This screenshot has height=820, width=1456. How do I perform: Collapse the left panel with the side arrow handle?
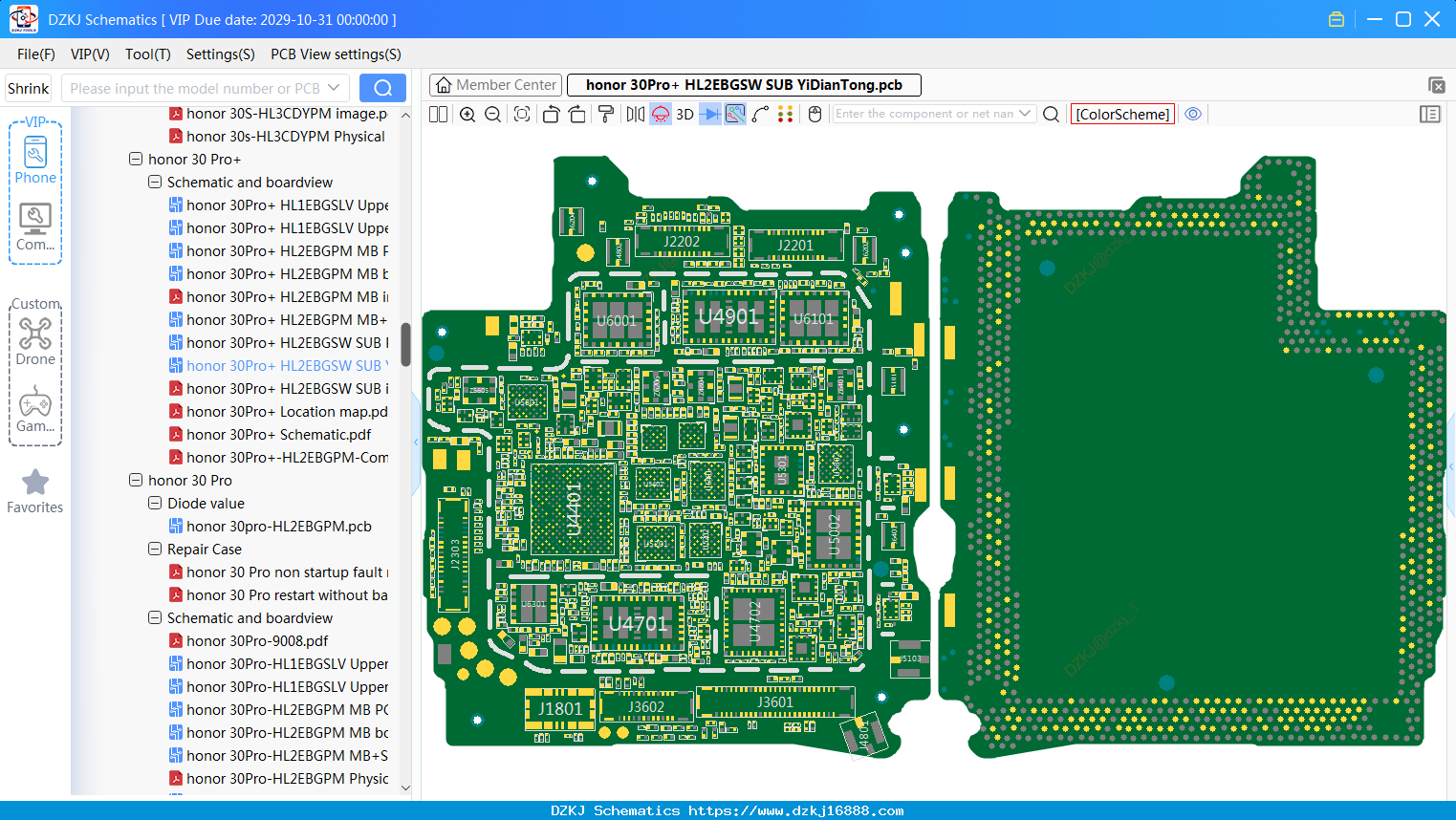[416, 442]
